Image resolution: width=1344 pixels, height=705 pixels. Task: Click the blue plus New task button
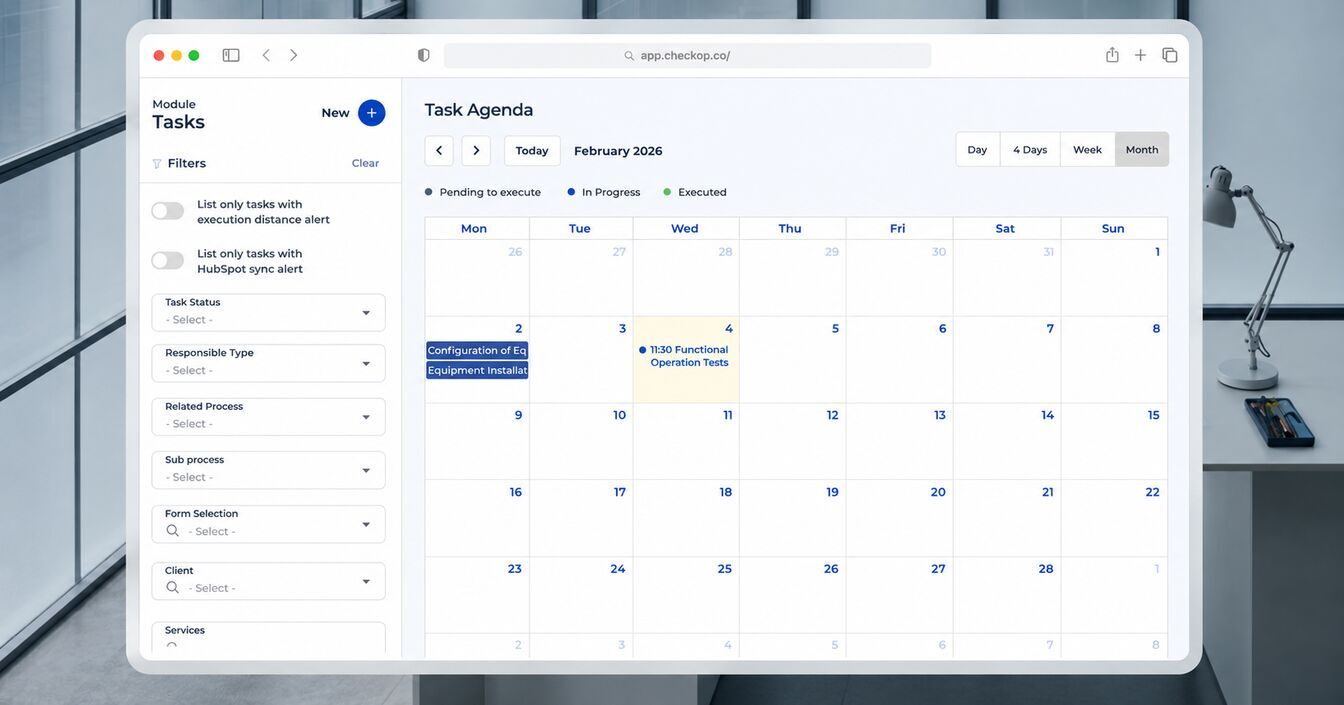[x=371, y=113]
